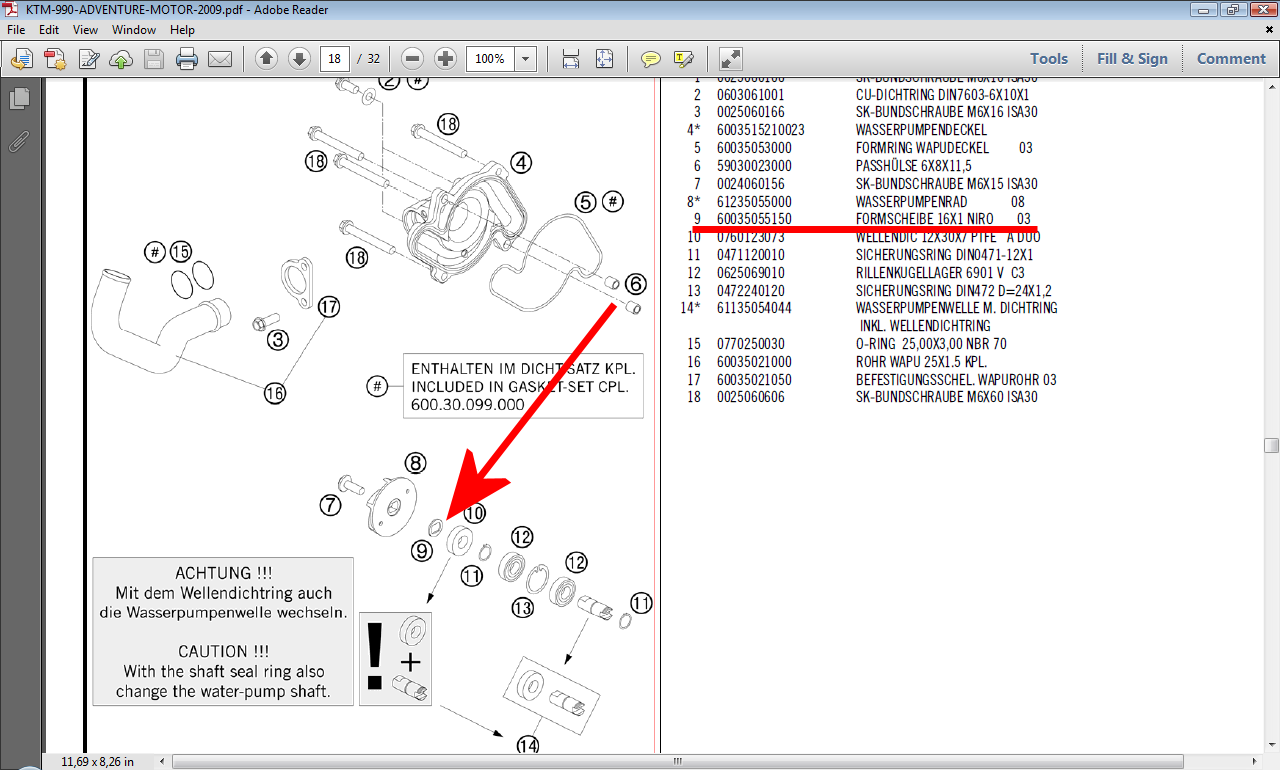Click the email envelope icon
This screenshot has height=770, width=1280.
click(220, 59)
